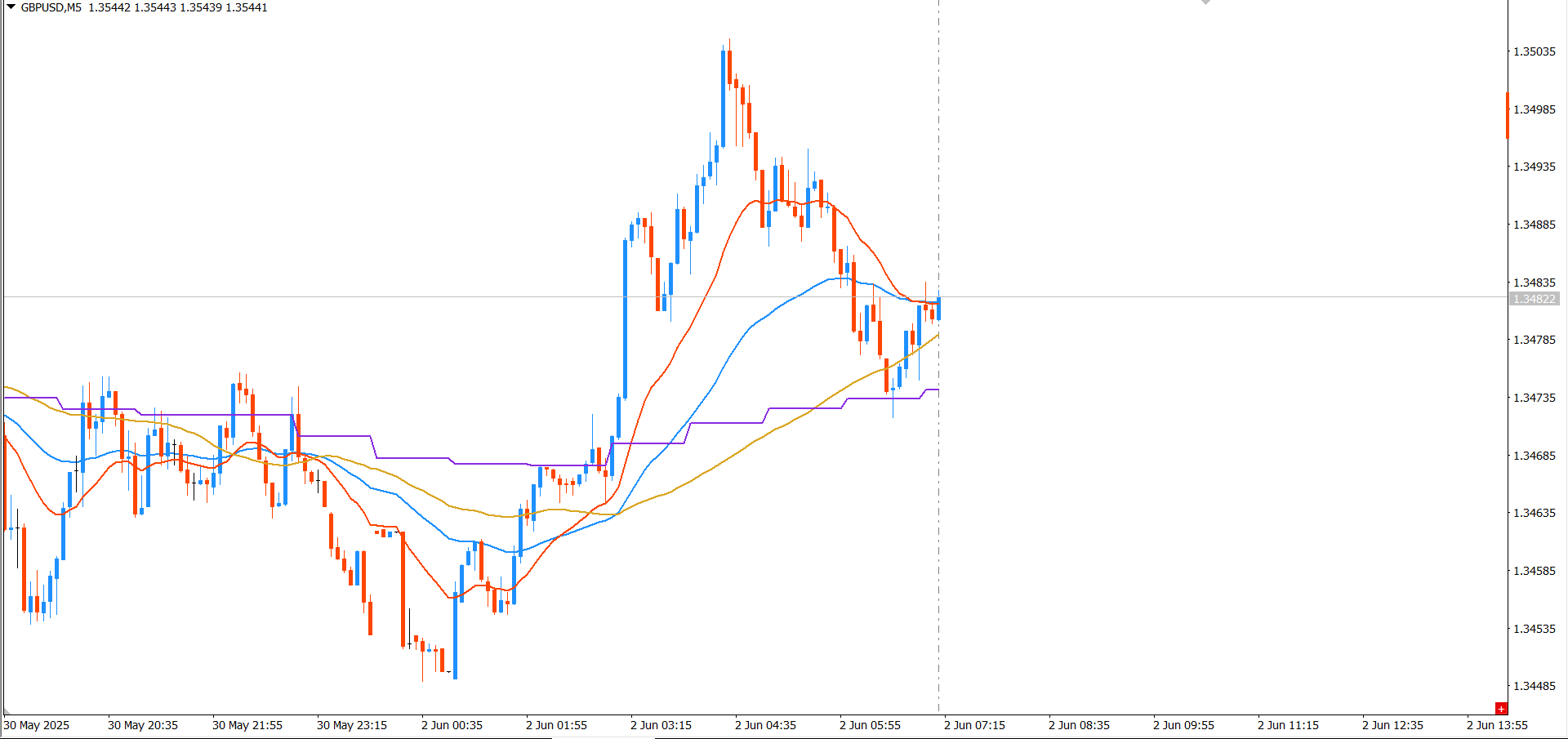This screenshot has height=739, width=1568.
Task: Click the orange bar on the price scale
Action: (1508, 116)
